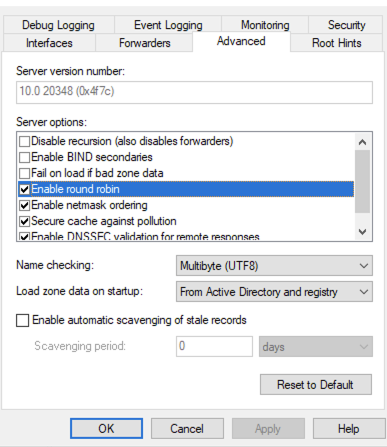Open the Event Logging tab

[168, 25]
